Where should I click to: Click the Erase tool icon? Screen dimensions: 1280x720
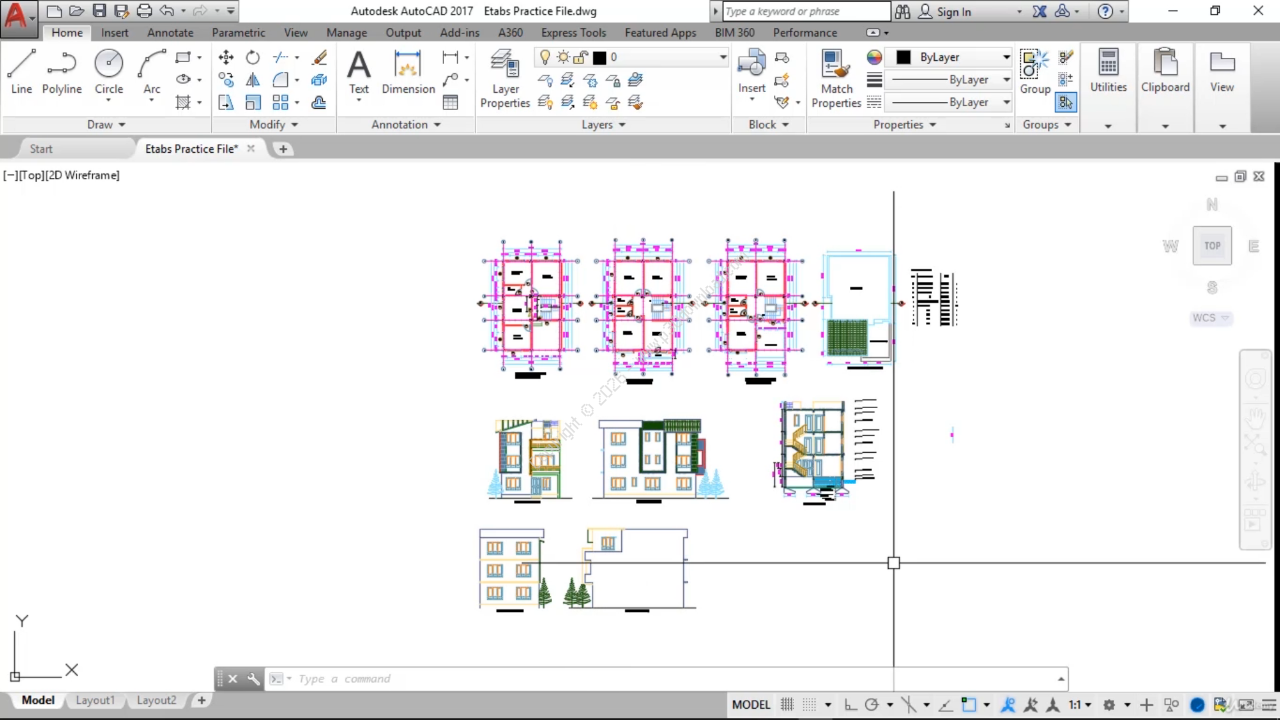[x=319, y=57]
